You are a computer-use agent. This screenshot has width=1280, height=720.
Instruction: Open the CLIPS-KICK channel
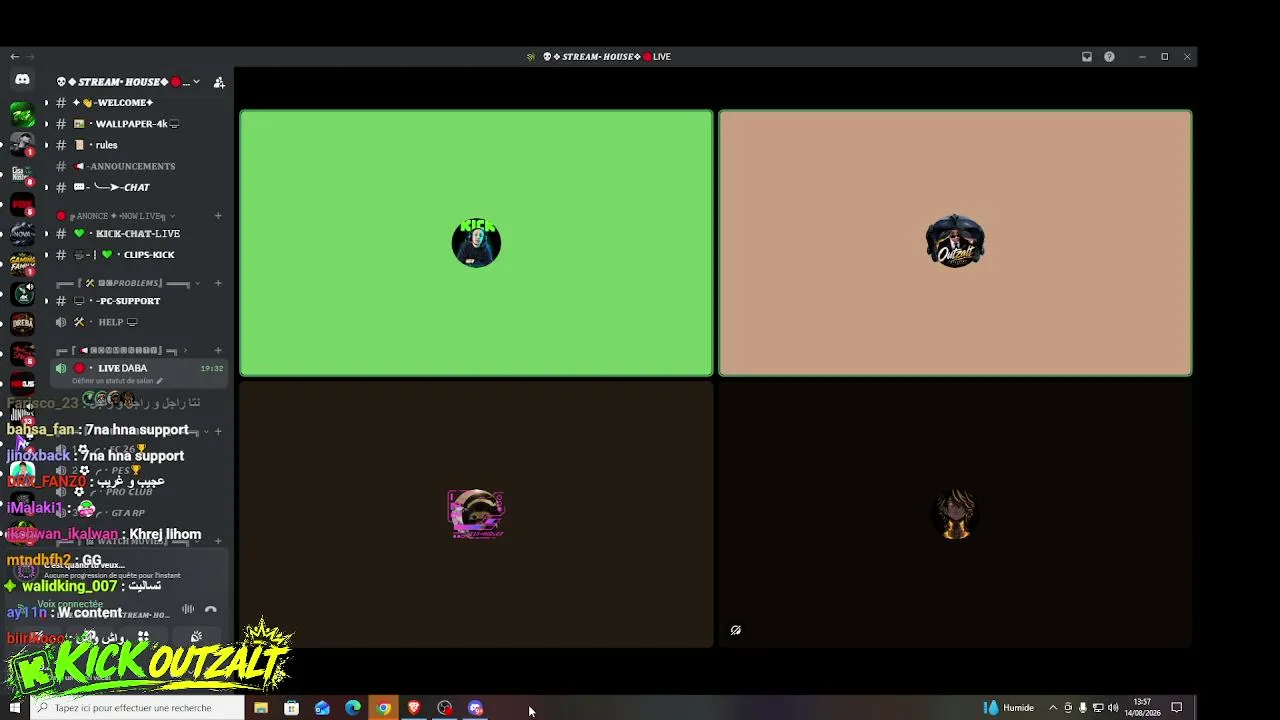139,255
